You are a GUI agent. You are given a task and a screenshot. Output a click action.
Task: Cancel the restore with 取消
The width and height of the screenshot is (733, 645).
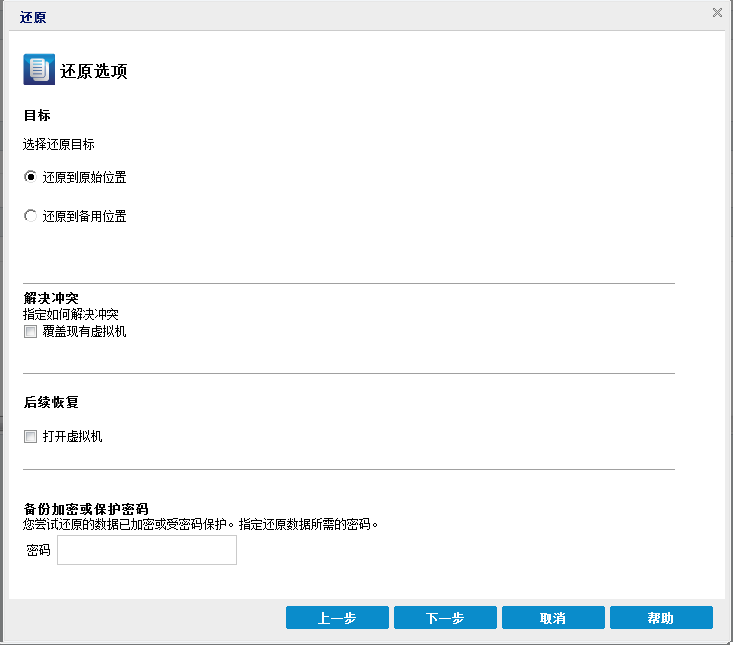[553, 618]
